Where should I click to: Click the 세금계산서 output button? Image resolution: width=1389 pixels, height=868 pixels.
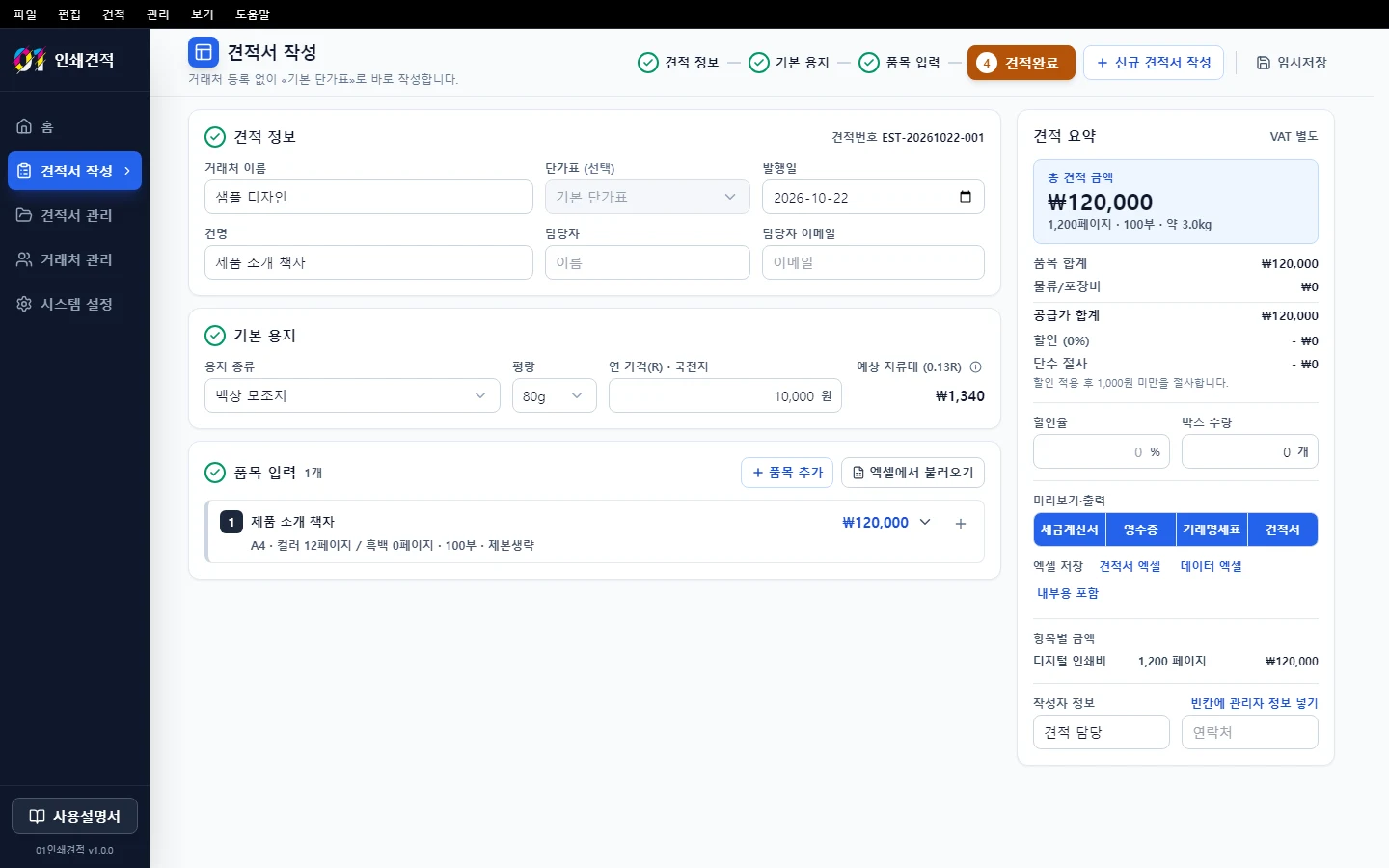[x=1069, y=529]
